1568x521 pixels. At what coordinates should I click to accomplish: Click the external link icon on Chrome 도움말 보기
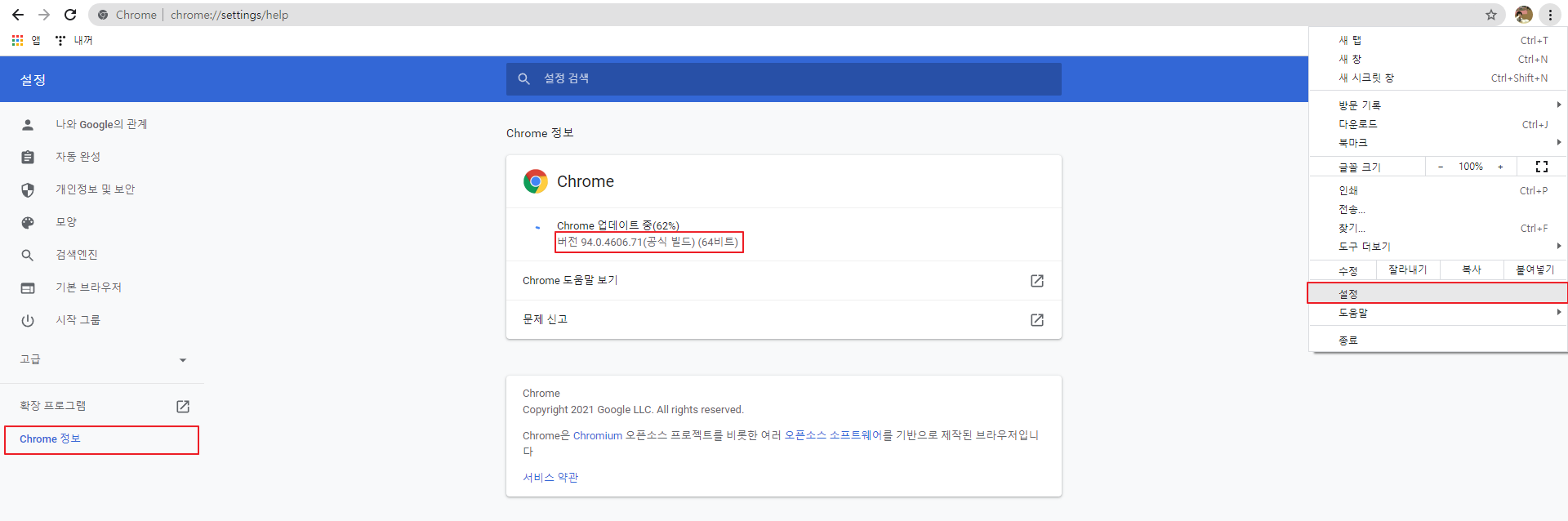click(x=1037, y=281)
